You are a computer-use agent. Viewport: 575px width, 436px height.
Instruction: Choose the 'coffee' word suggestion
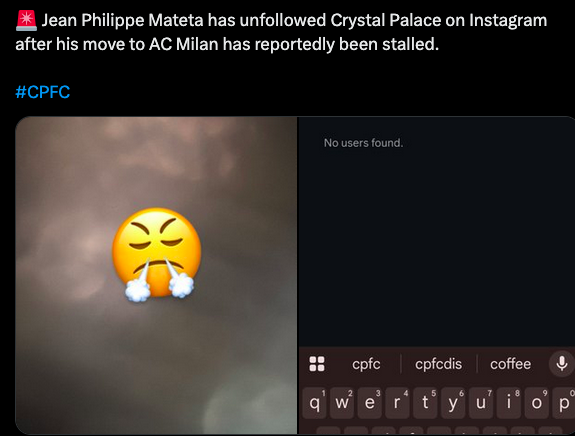pyautogui.click(x=510, y=364)
